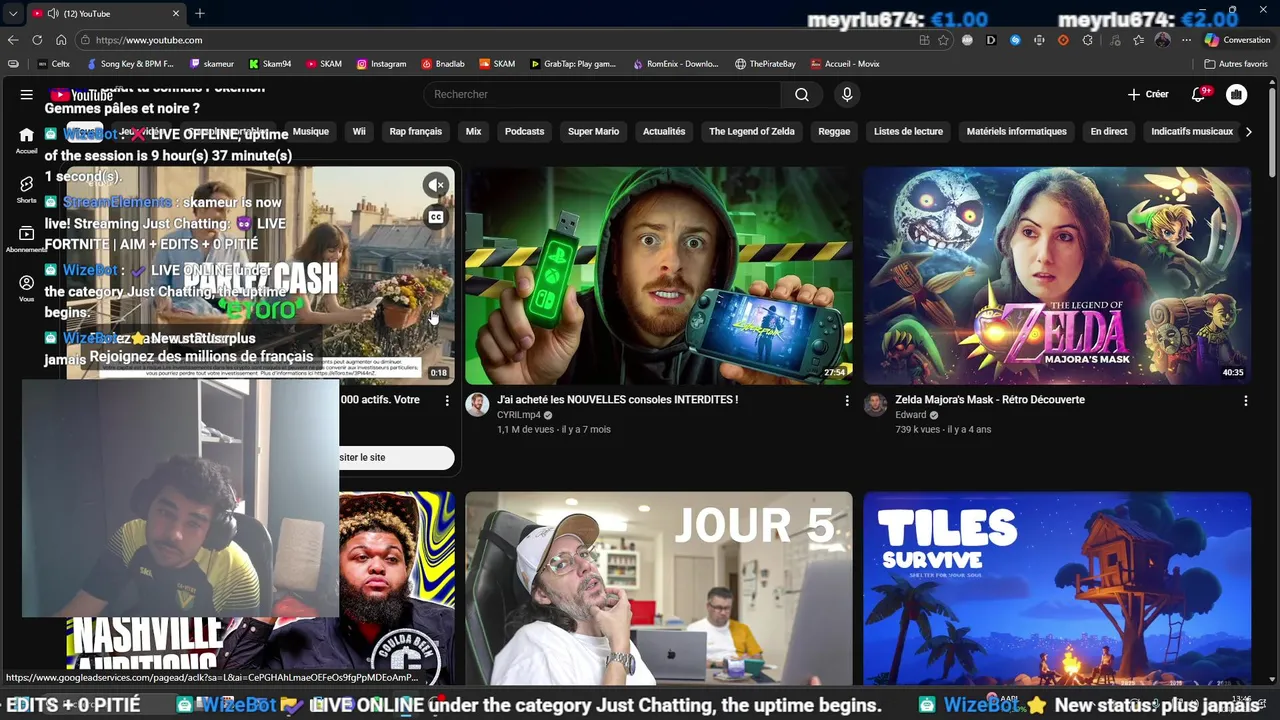This screenshot has height=720, width=1280.
Task: Select The Legend of Zelda filter chip
Action: coord(751,131)
